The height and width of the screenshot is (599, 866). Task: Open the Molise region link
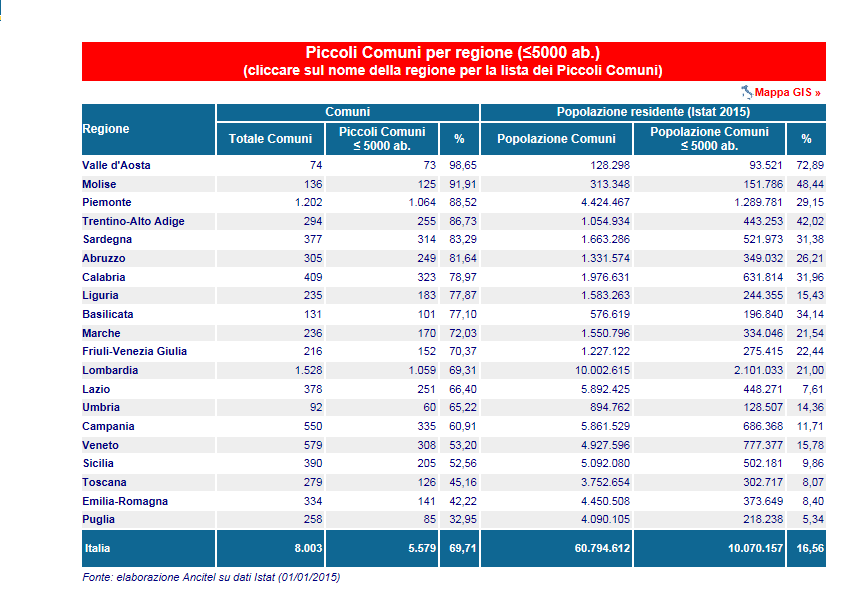click(x=99, y=184)
